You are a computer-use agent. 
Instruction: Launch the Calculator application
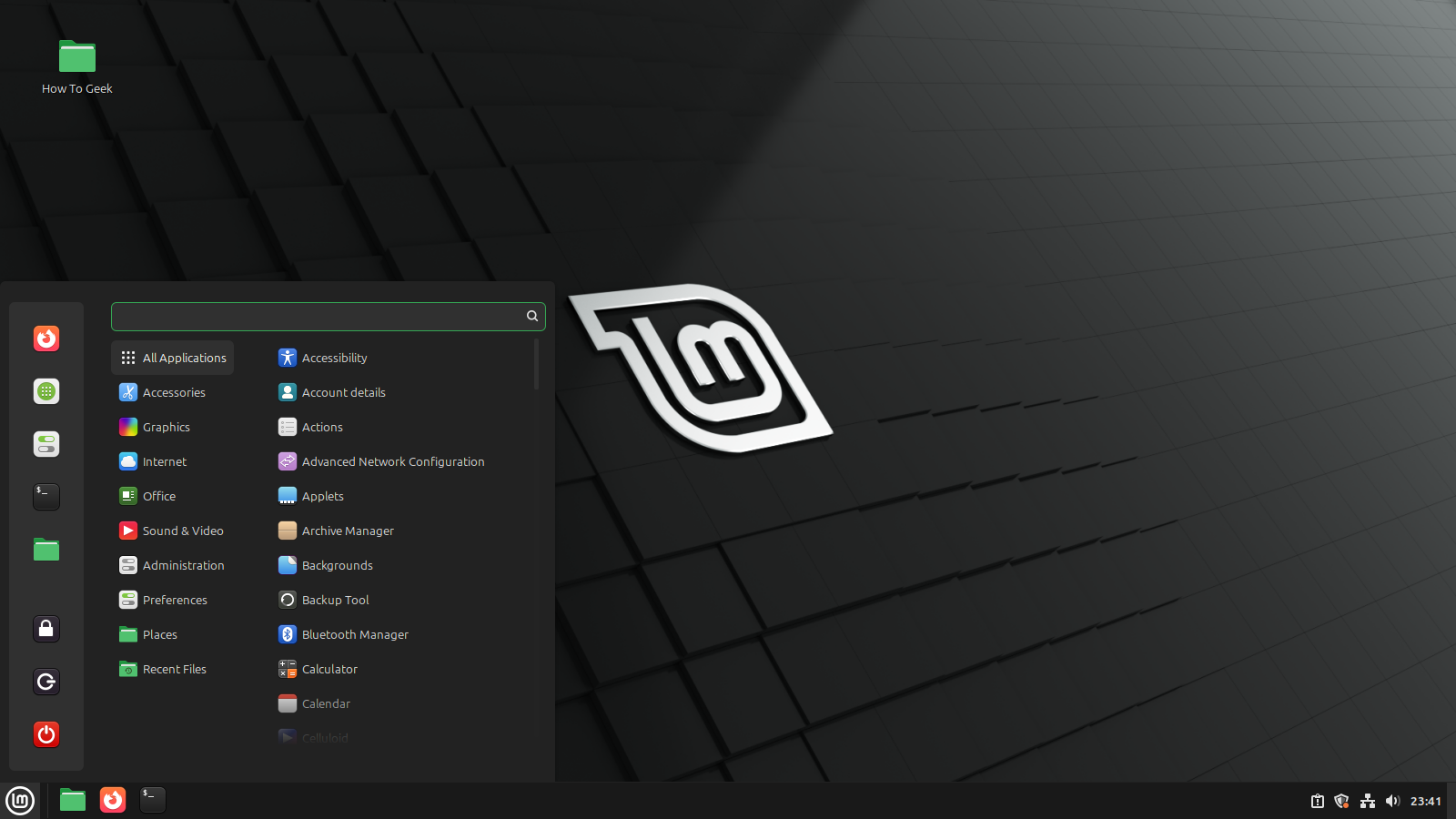coord(329,669)
